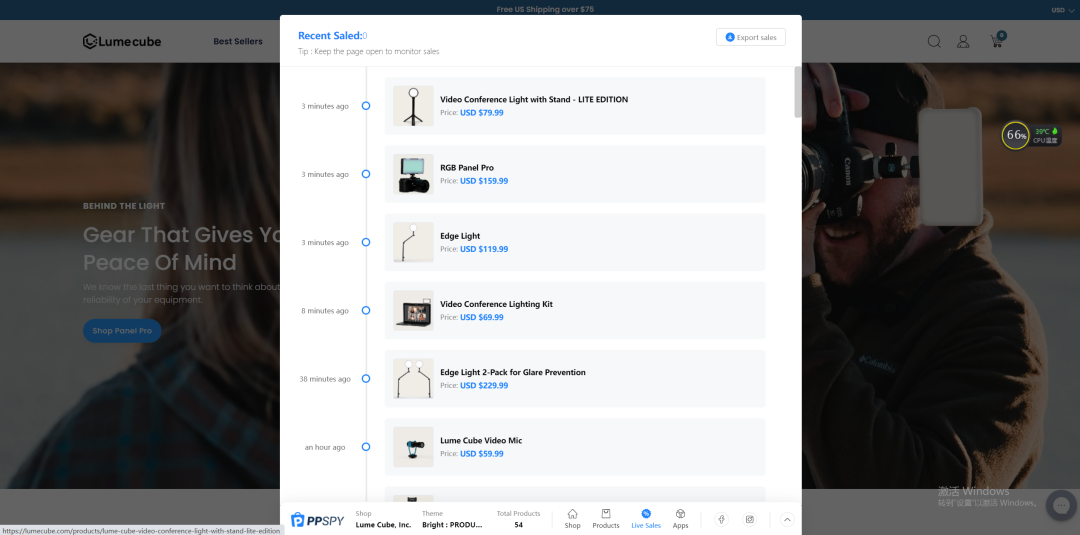Click the USD $159.99 price

[x=484, y=180]
